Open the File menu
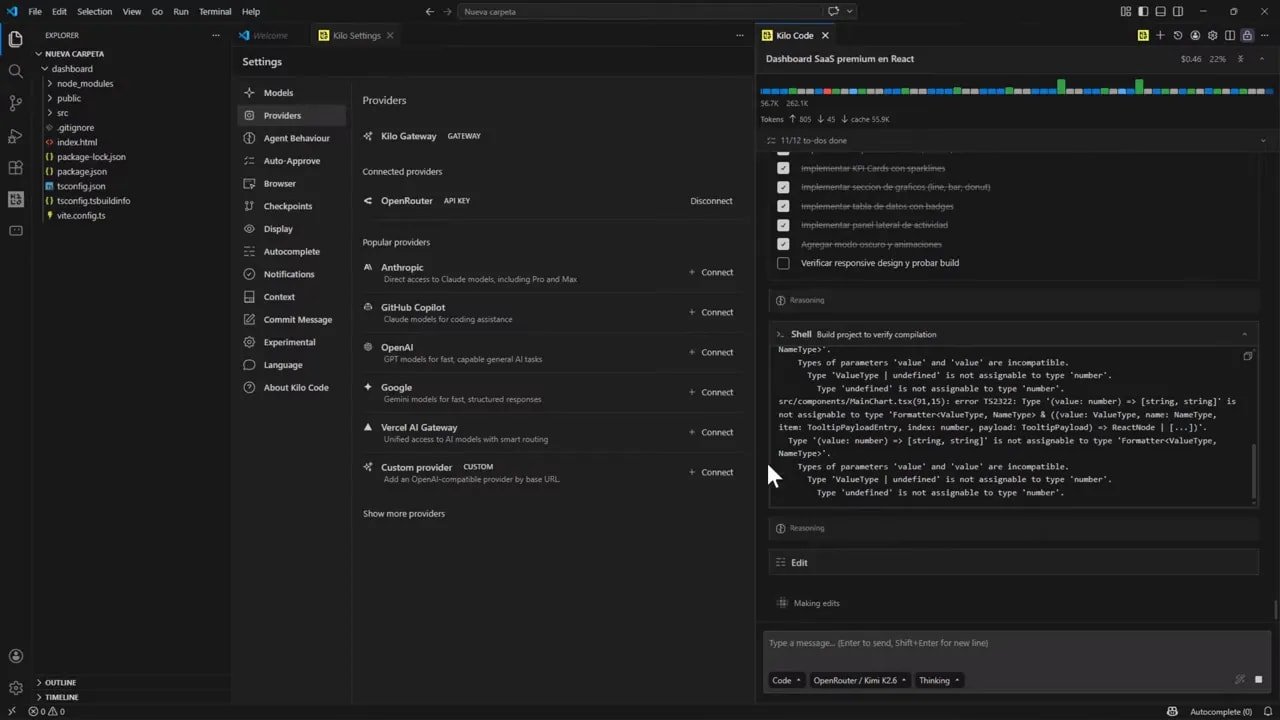The height and width of the screenshot is (720, 1280). click(35, 11)
